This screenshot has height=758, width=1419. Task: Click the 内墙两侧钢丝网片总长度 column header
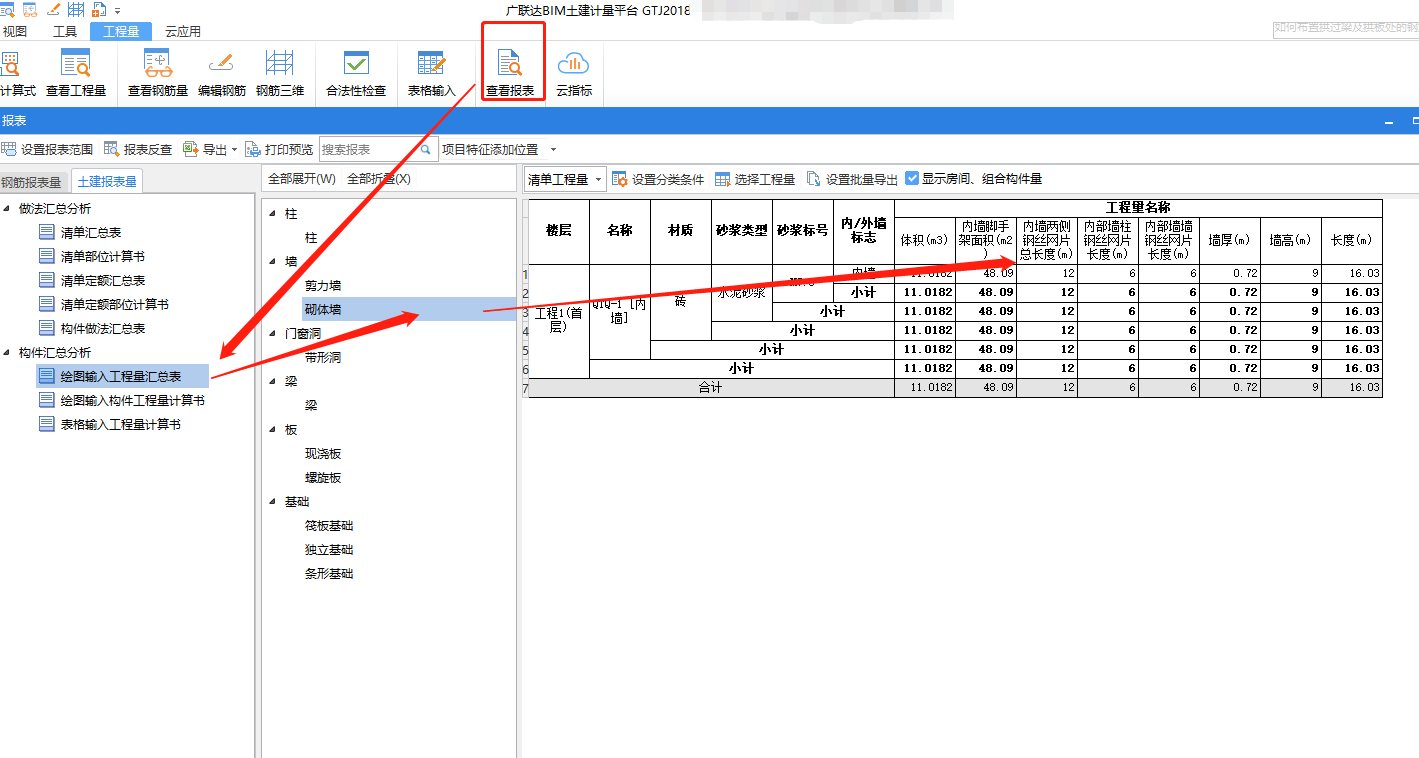click(x=1046, y=240)
